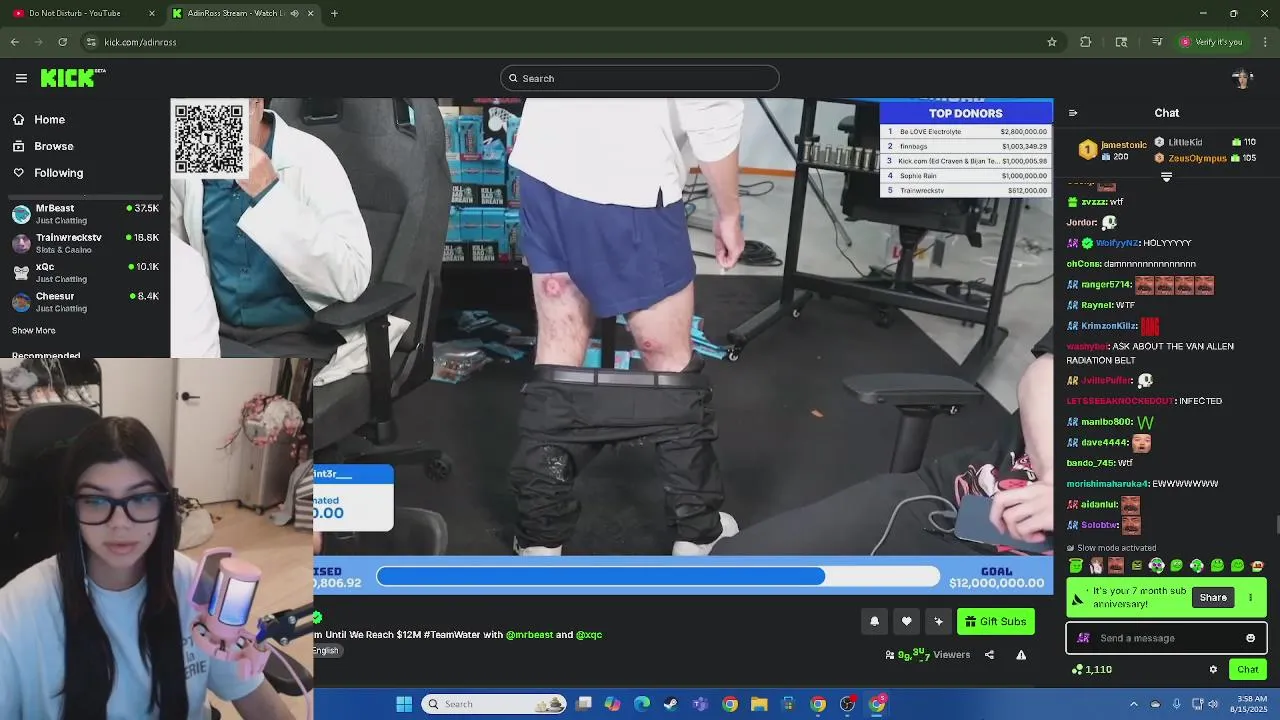The height and width of the screenshot is (720, 1280).
Task: Click Send a message chat input
Action: coord(1166,638)
